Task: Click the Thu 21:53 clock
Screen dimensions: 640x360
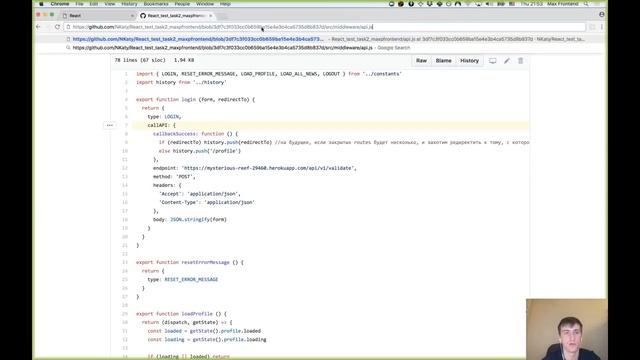Action: click(x=531, y=4)
